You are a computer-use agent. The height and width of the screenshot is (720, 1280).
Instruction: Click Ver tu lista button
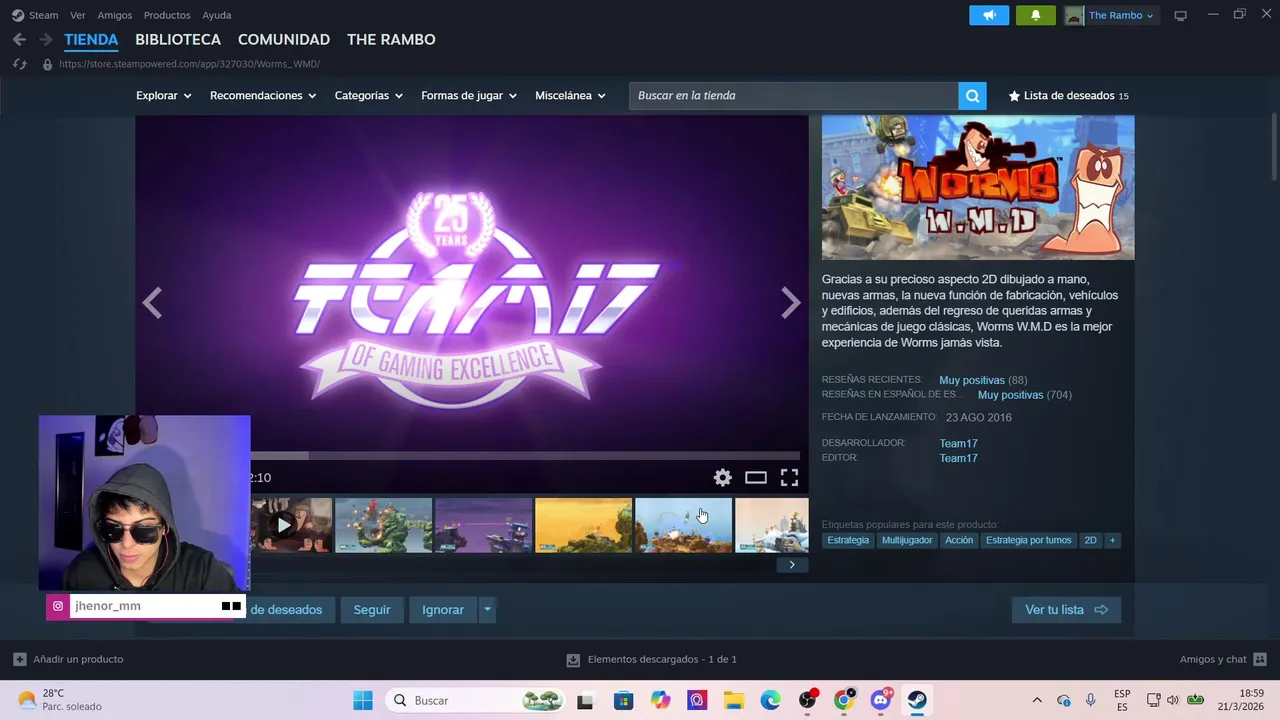[1066, 610]
